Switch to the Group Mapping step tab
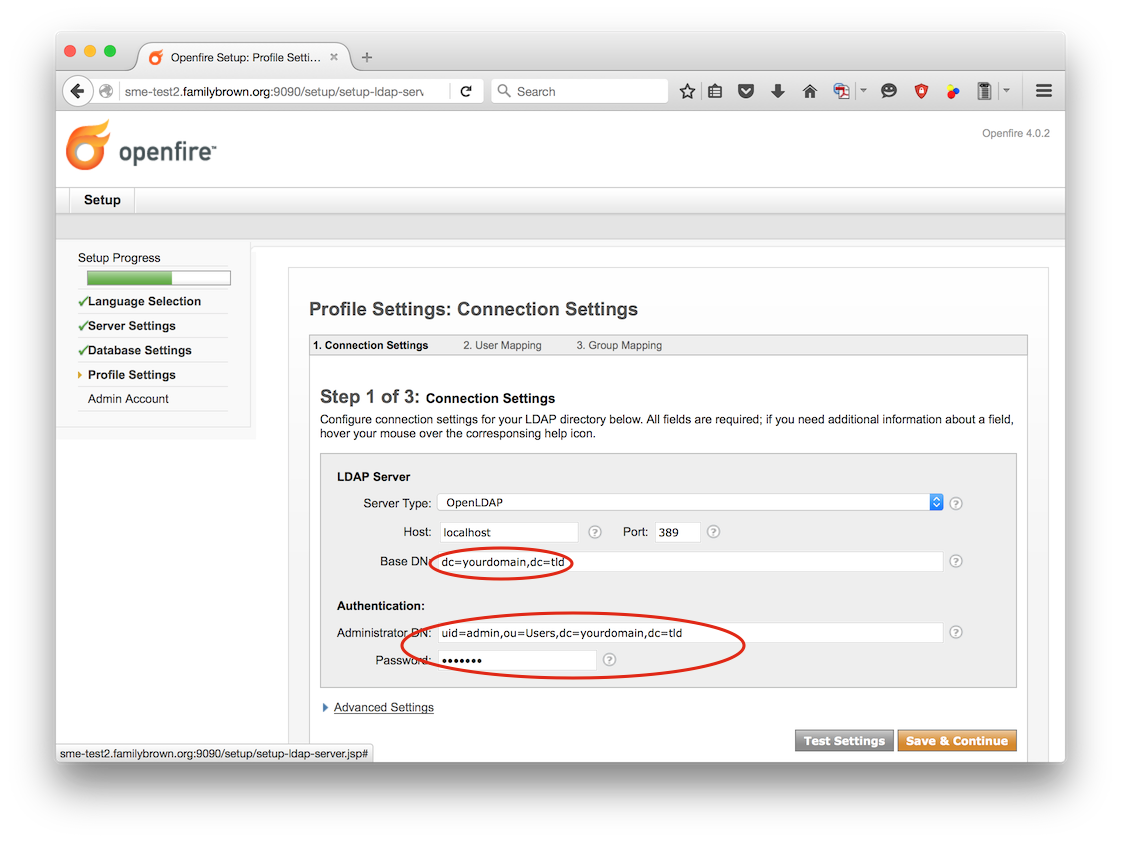 tap(619, 345)
